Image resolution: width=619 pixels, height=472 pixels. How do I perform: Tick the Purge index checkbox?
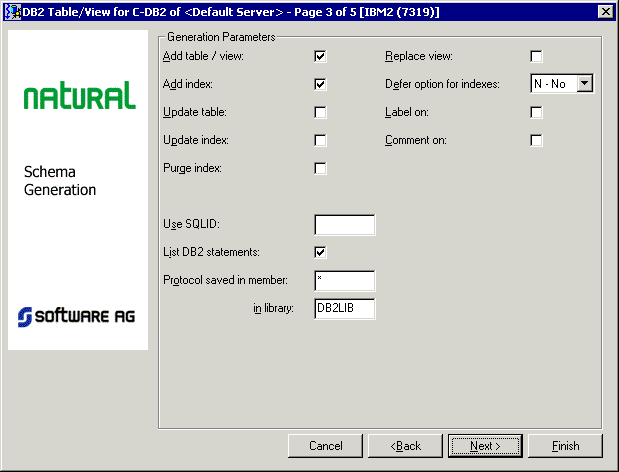tap(320, 168)
